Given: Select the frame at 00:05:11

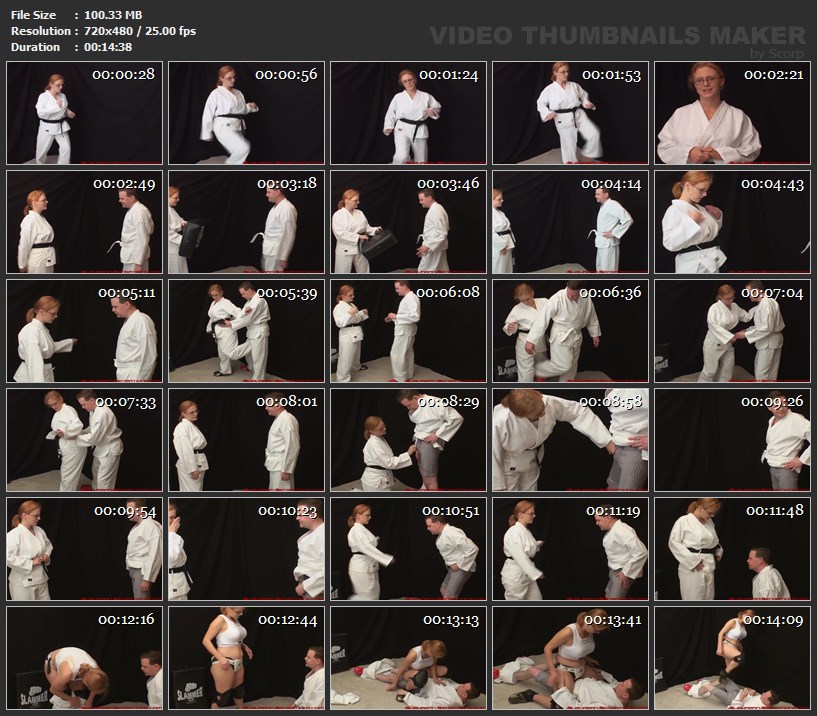Looking at the screenshot, I should tap(84, 331).
